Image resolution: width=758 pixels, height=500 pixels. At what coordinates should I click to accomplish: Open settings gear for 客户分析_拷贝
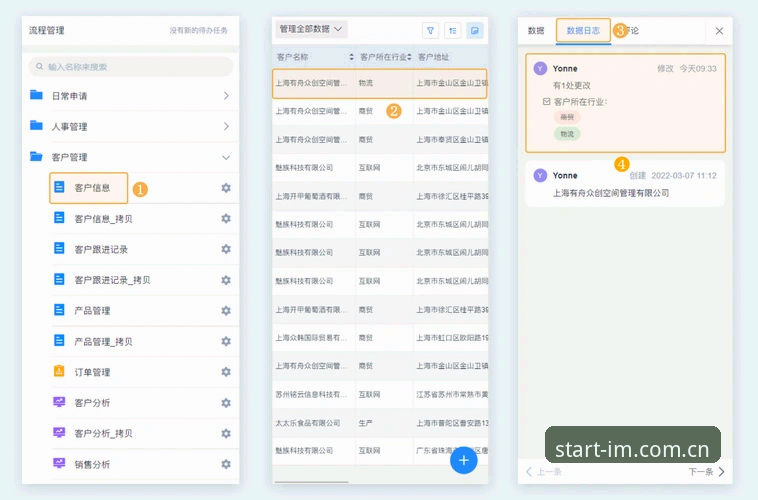coord(226,433)
